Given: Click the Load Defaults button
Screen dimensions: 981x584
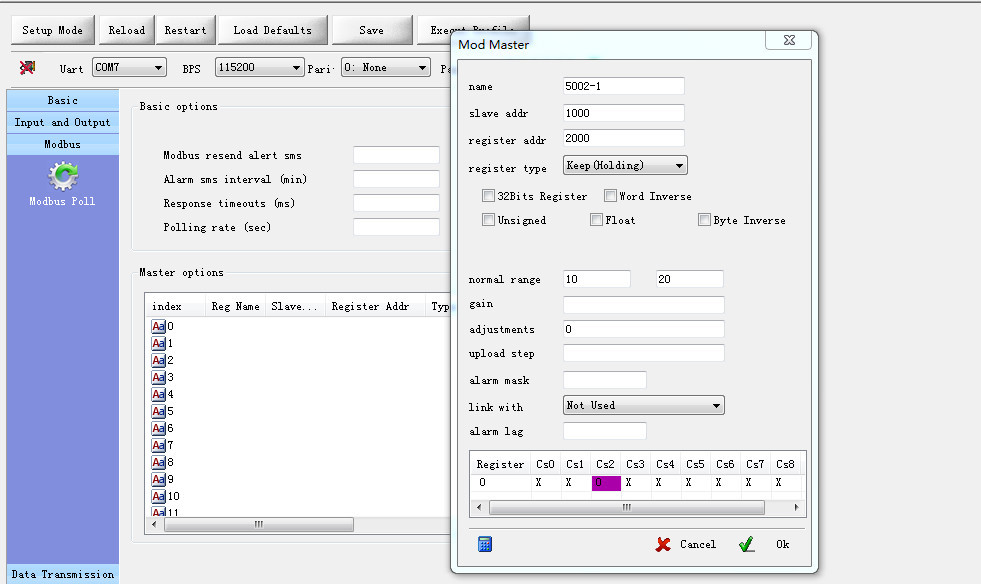Looking at the screenshot, I should [x=272, y=30].
